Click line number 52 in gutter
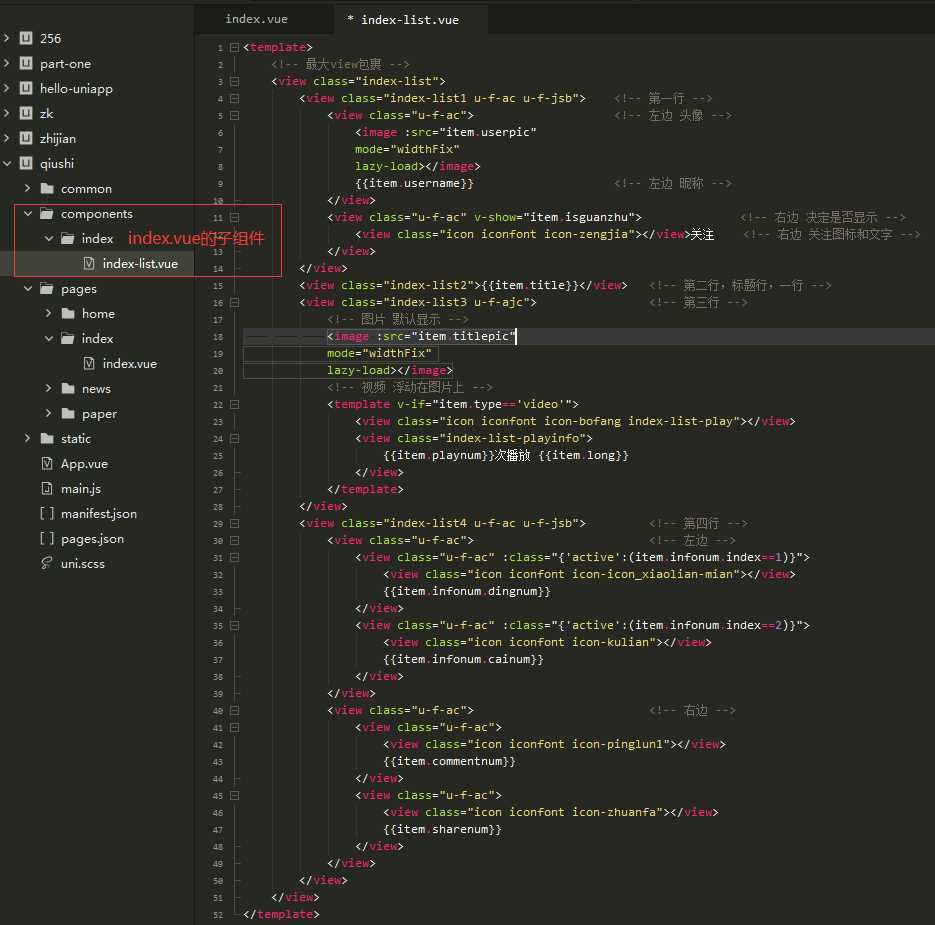This screenshot has width=935, height=925. point(218,915)
